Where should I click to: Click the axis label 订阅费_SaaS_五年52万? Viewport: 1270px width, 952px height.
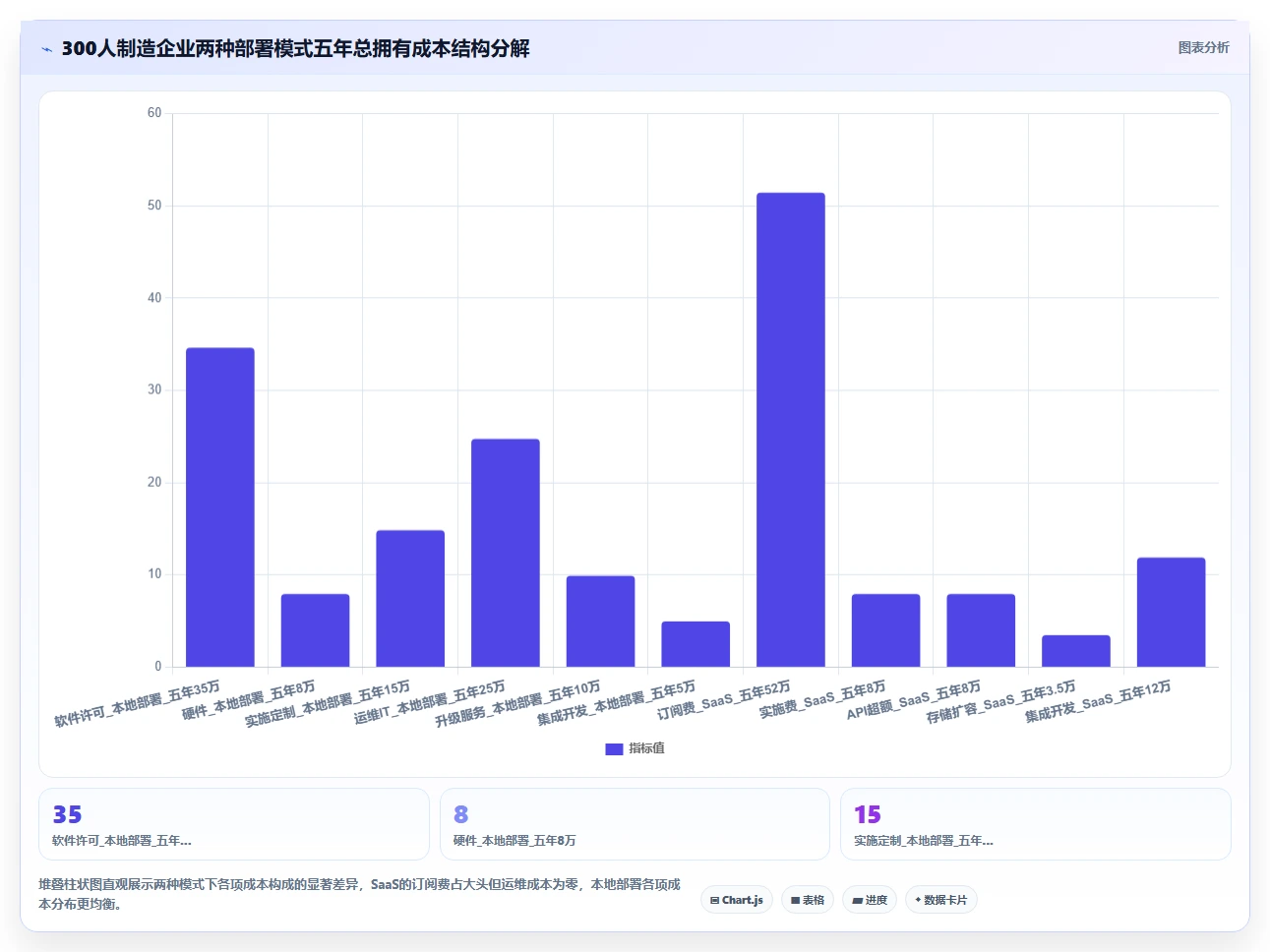tap(724, 700)
